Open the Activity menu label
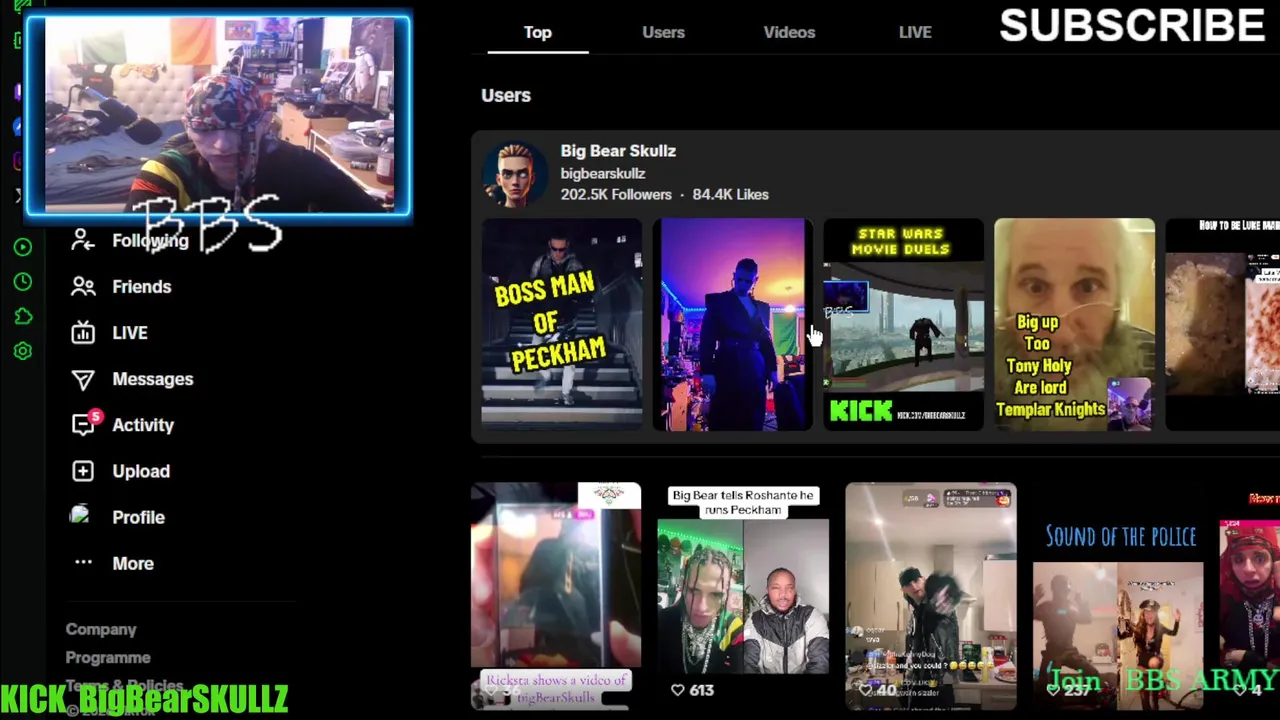 tap(143, 425)
